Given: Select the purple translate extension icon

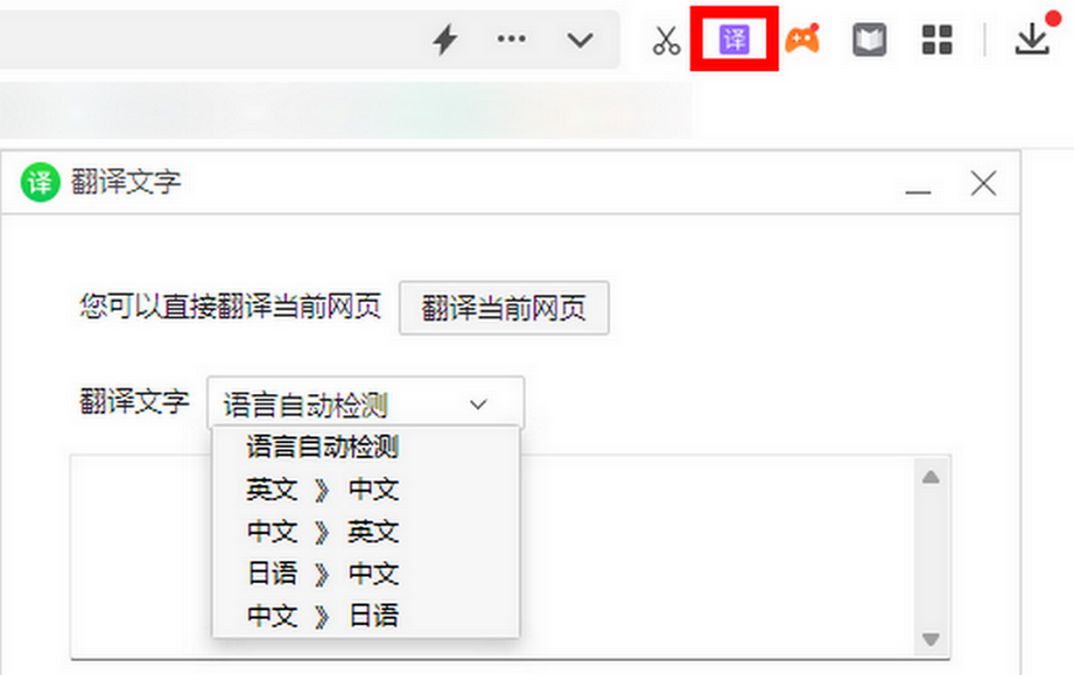Looking at the screenshot, I should point(734,38).
